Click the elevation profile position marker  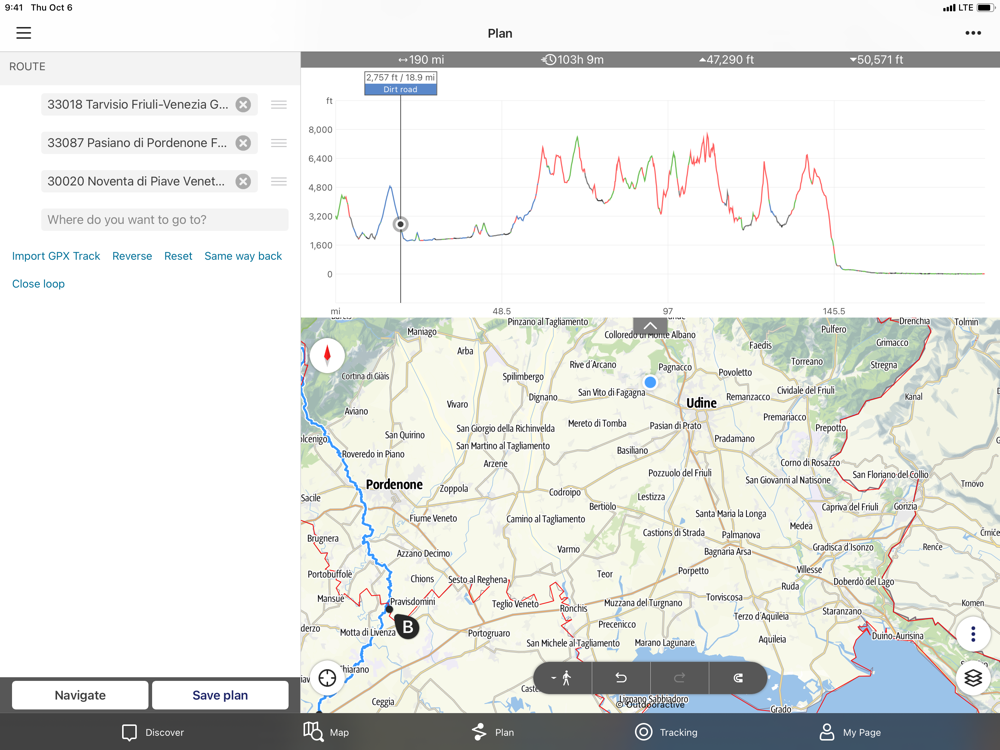[400, 224]
